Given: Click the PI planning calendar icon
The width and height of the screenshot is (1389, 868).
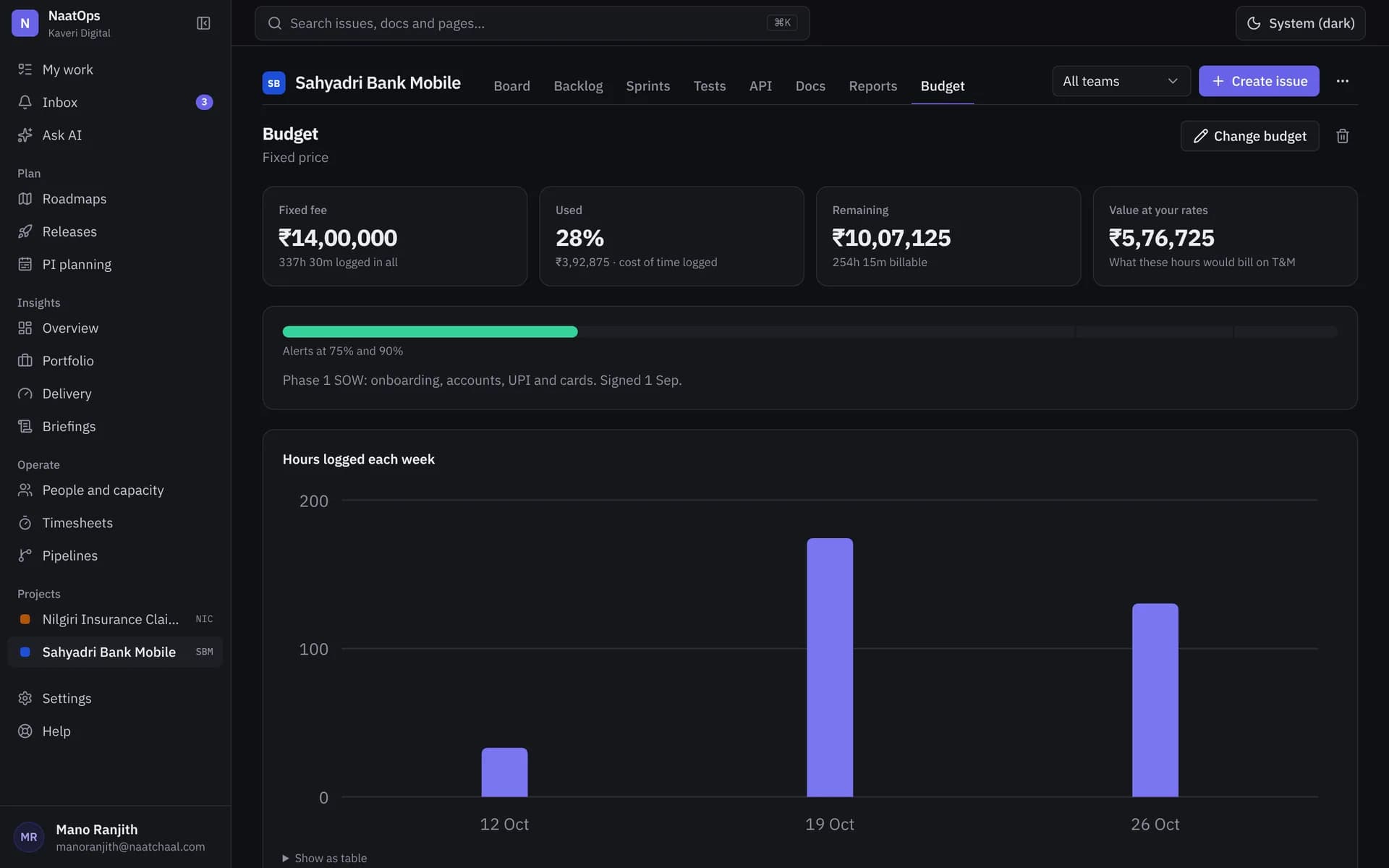Looking at the screenshot, I should tap(25, 264).
